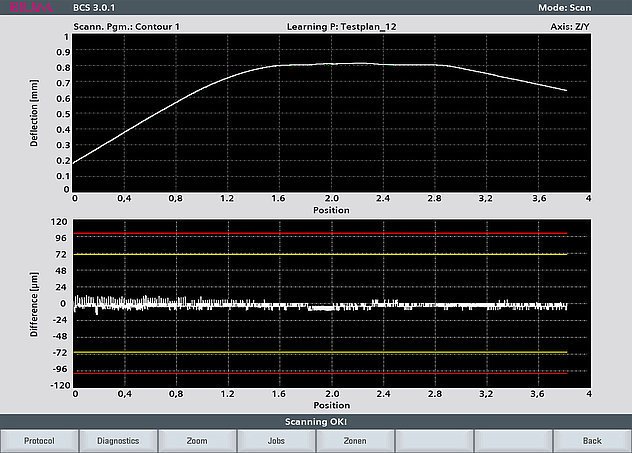The image size is (632, 453).
Task: Click the lower red limit line
Action: 320,372
